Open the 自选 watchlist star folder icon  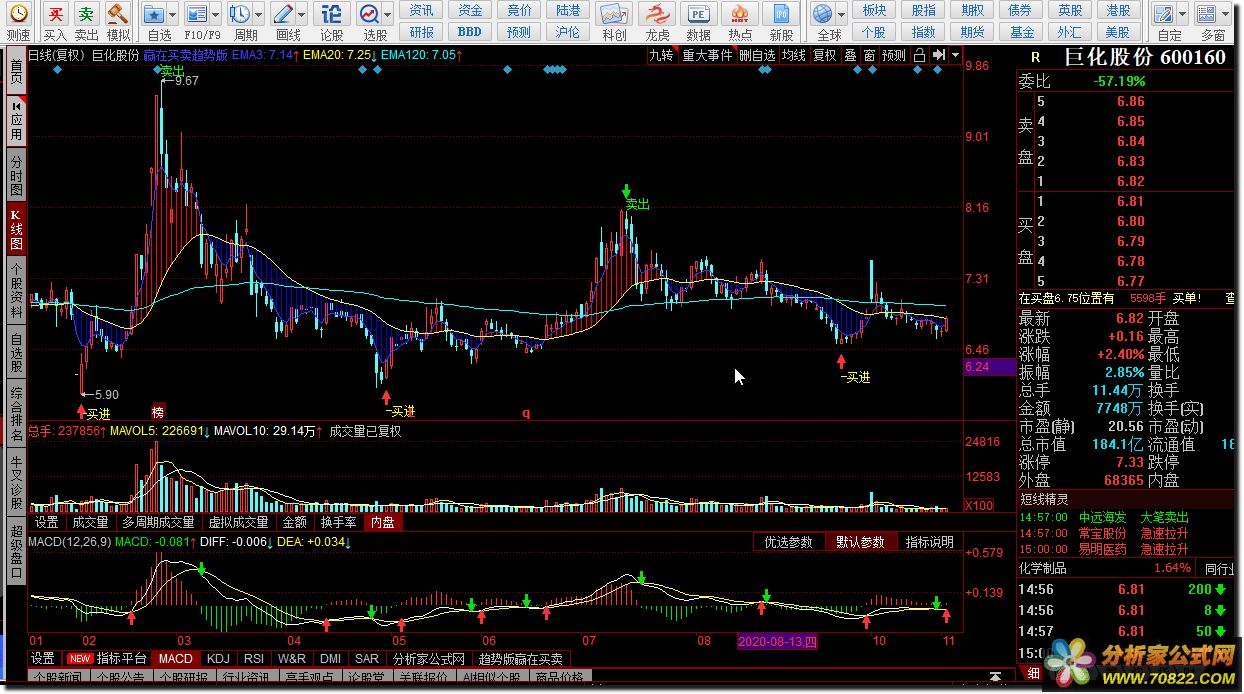coord(154,14)
